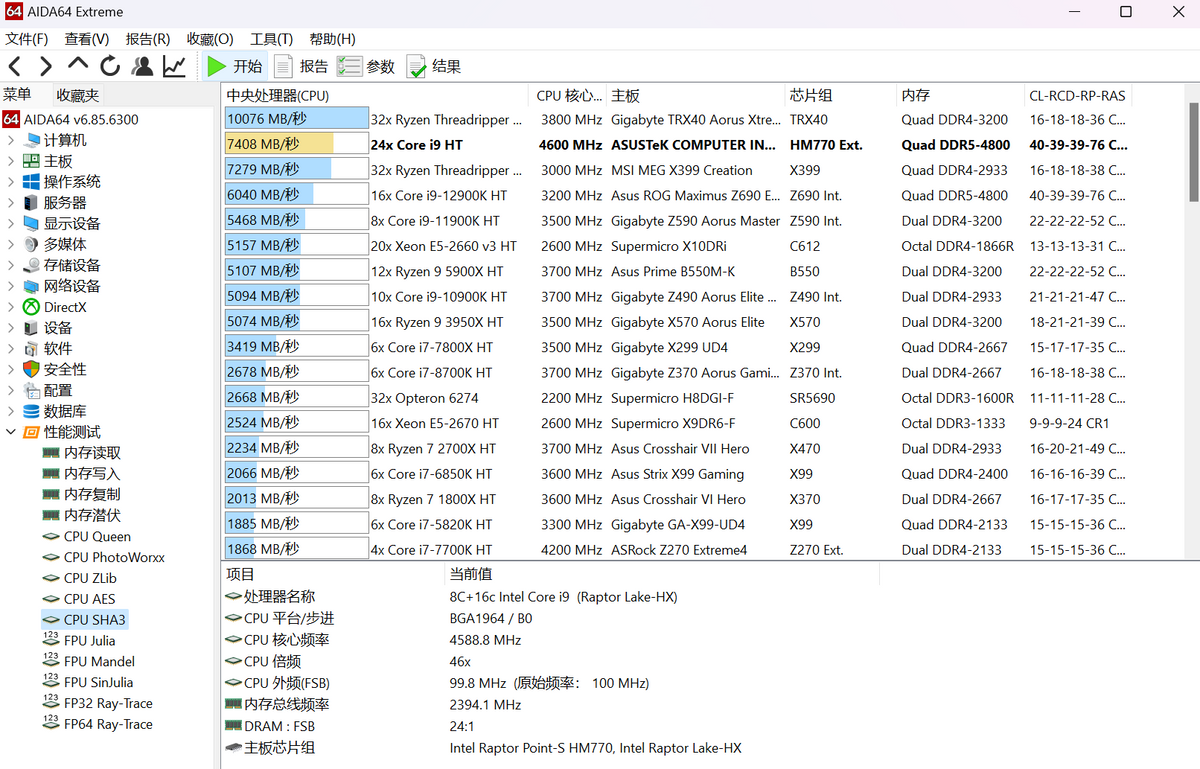Select the CPU AES benchmark icon
1200x769 pixels.
pyautogui.click(x=51, y=599)
